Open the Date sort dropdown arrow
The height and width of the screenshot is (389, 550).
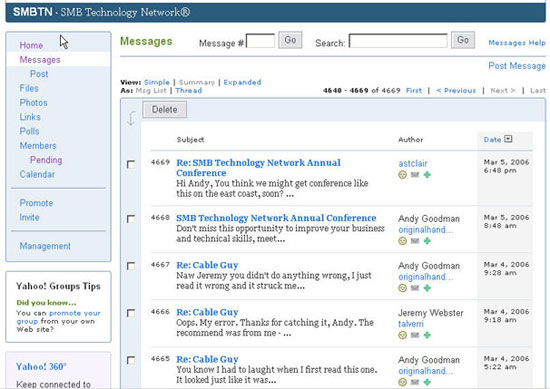508,139
